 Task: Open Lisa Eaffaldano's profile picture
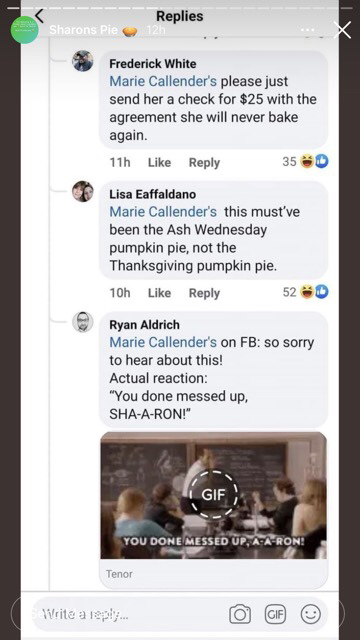click(83, 191)
